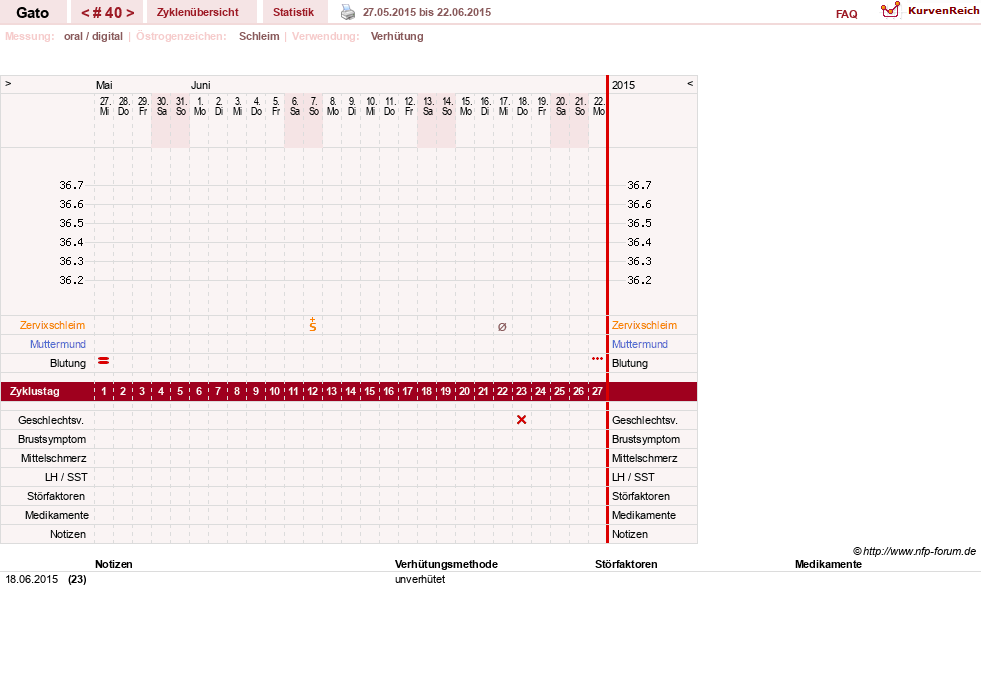Click the Juni month label
This screenshot has width=981, height=683.
(x=200, y=85)
